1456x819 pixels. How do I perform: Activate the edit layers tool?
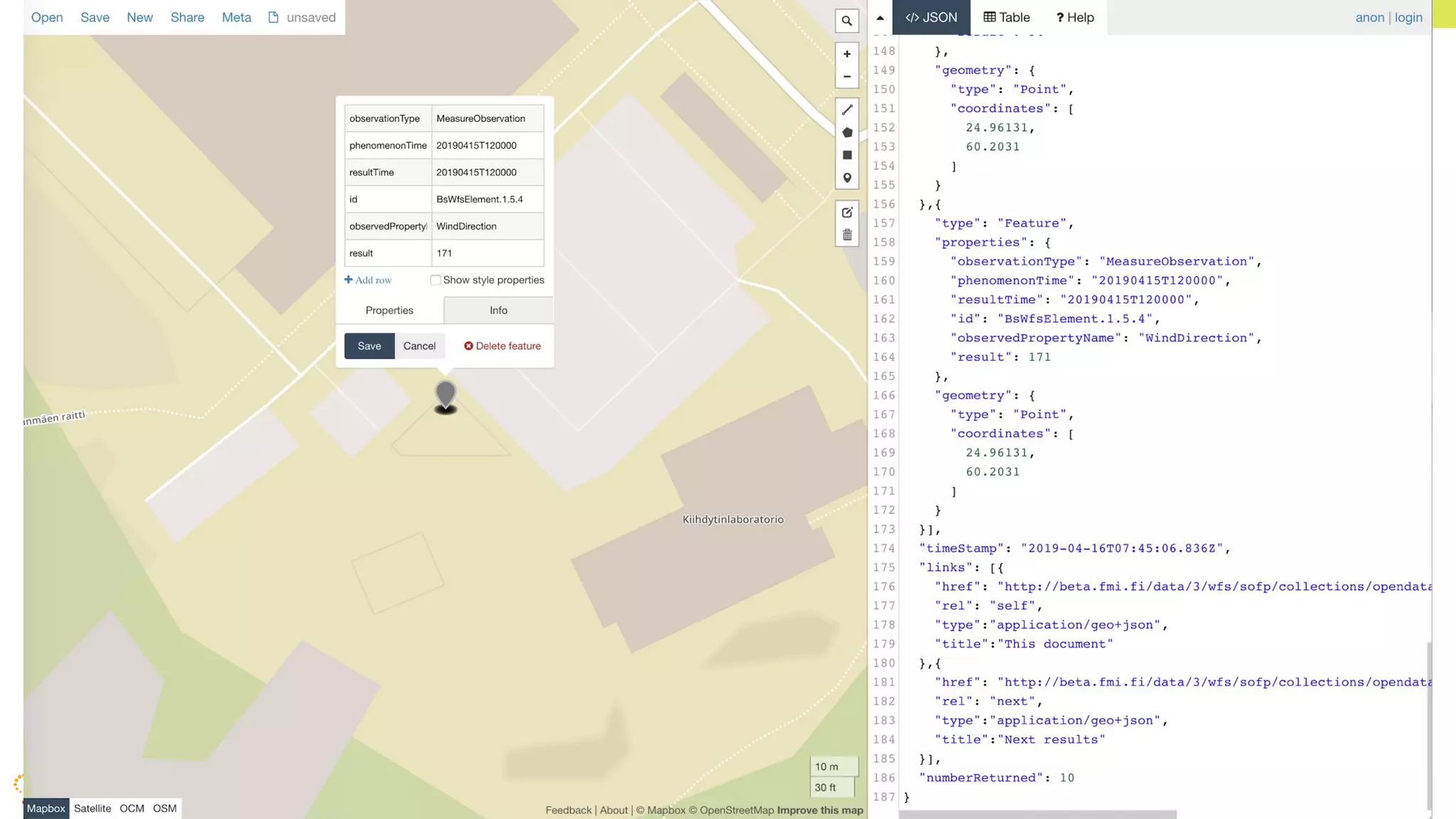pos(847,213)
